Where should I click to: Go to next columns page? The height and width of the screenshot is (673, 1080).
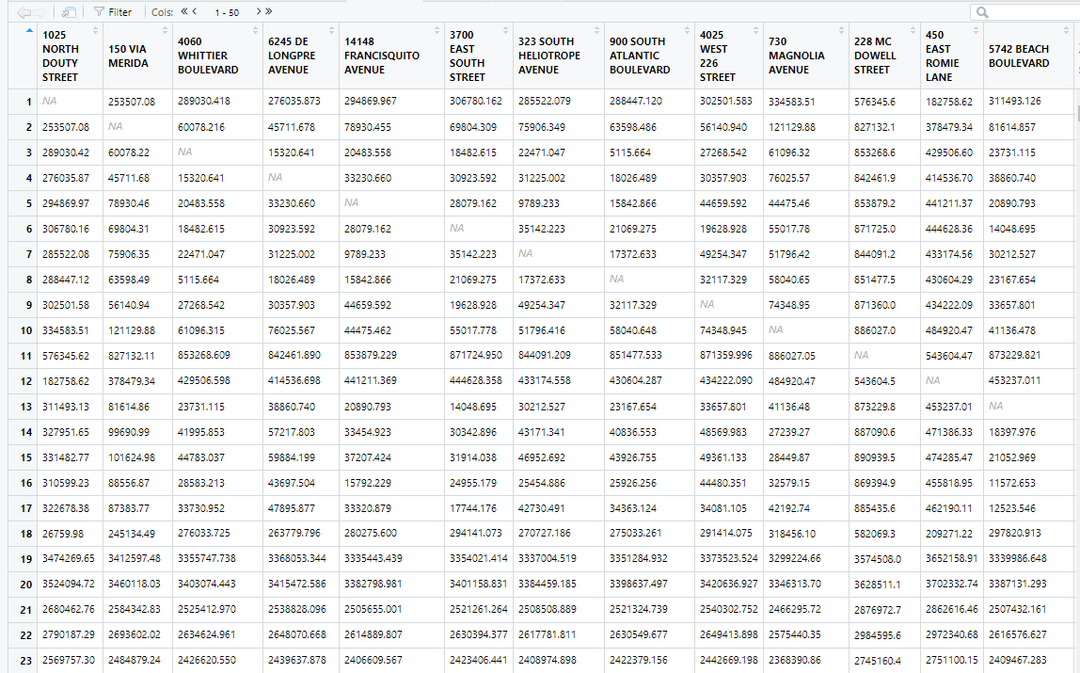[257, 12]
